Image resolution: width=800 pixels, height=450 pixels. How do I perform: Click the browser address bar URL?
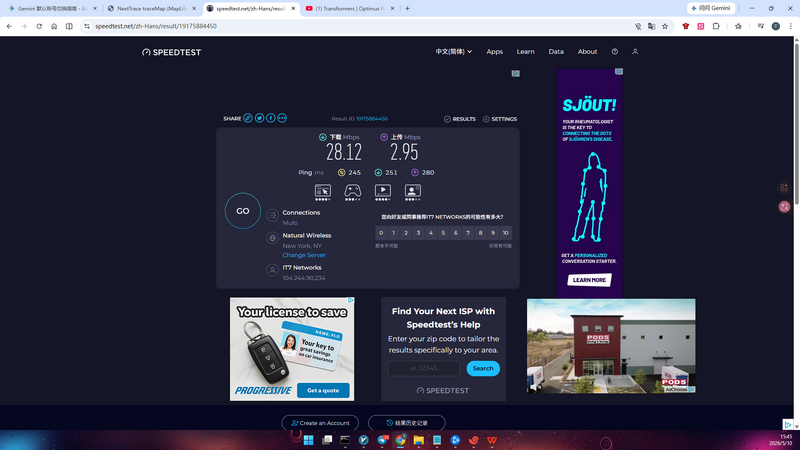[x=156, y=26]
